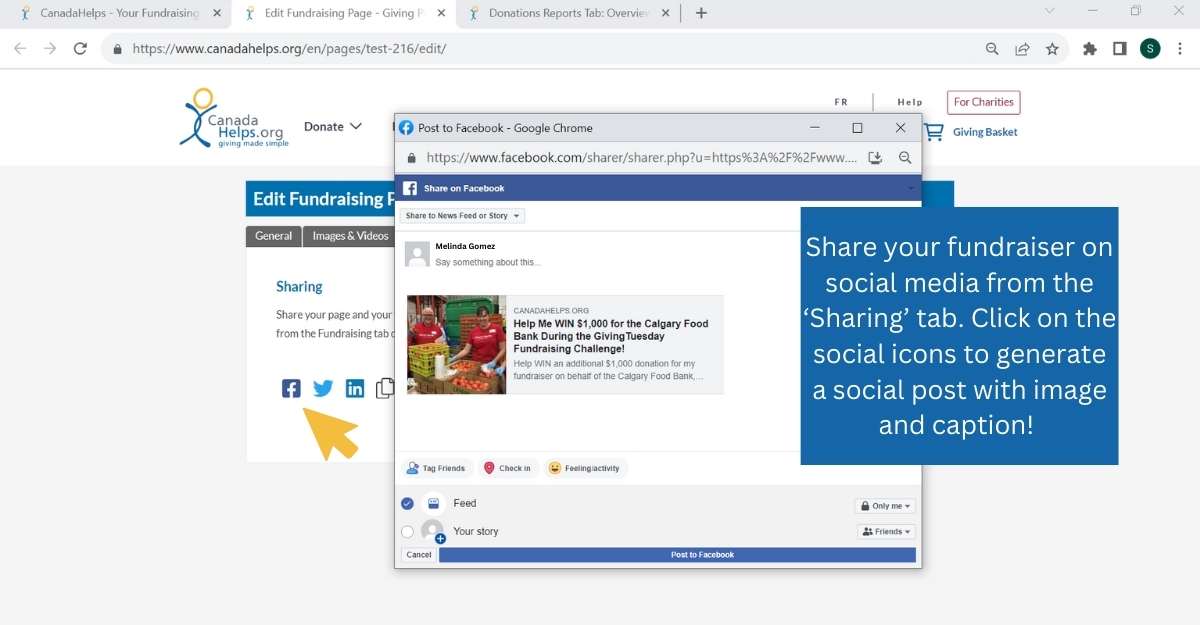Switch to the Images & Videos tab
The height and width of the screenshot is (625, 1200).
(350, 236)
